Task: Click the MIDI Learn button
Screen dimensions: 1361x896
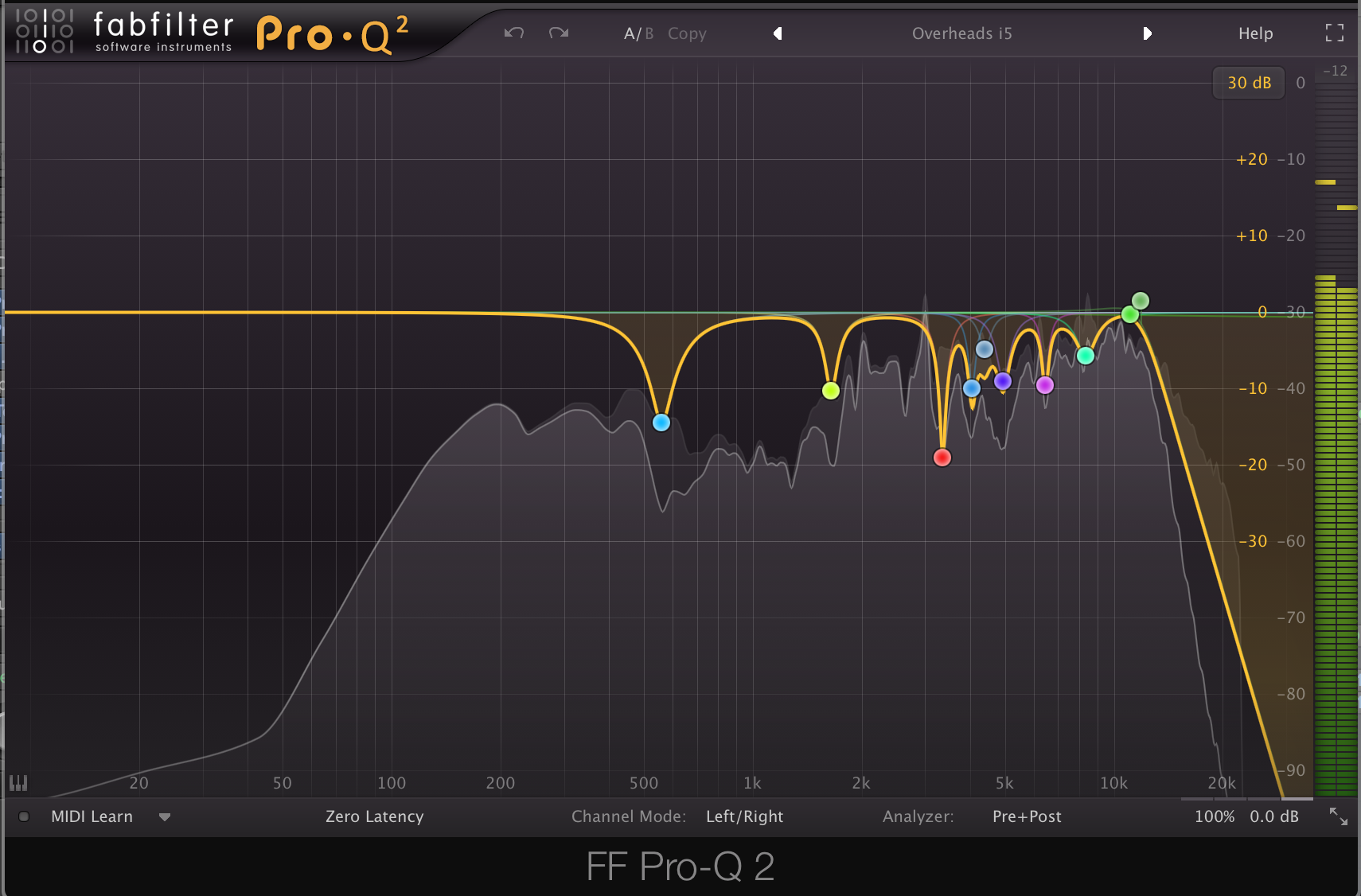Action: coord(92,816)
